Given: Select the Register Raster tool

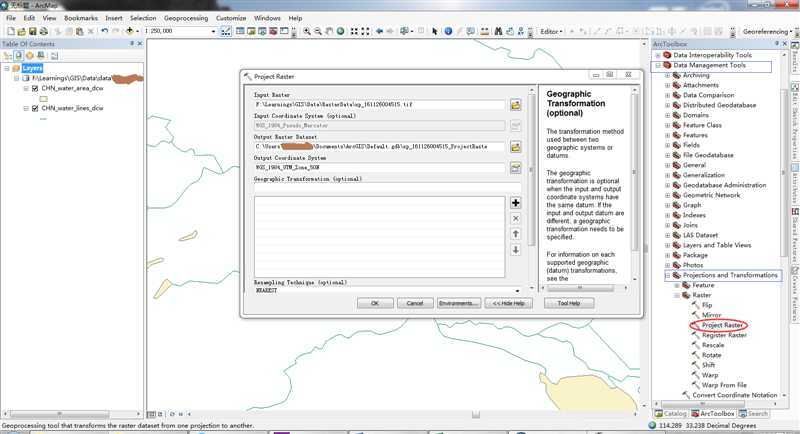Looking at the screenshot, I should click(x=724, y=336).
